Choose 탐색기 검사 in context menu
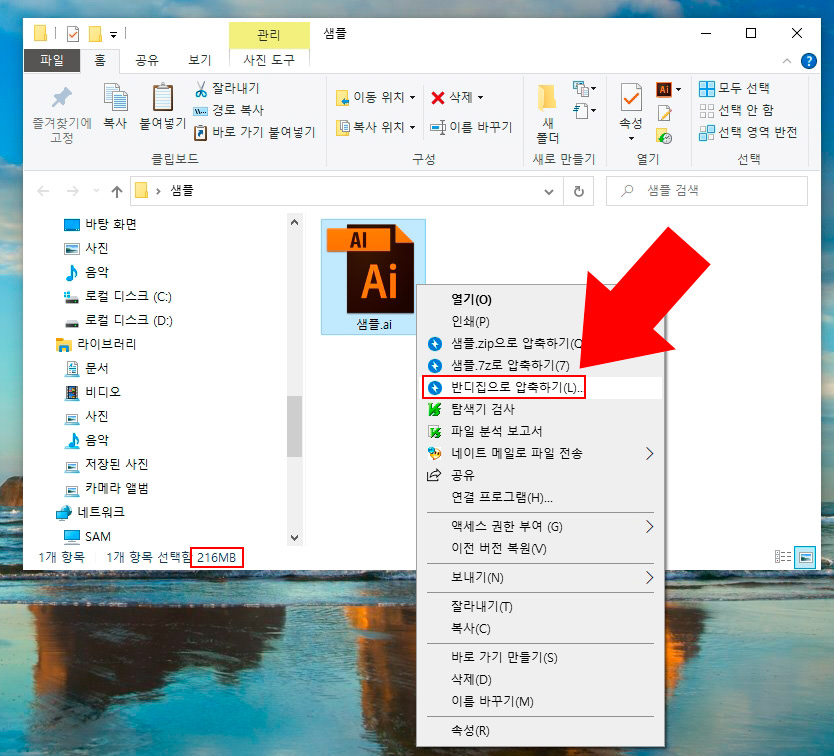The width and height of the screenshot is (834, 756). pos(482,409)
